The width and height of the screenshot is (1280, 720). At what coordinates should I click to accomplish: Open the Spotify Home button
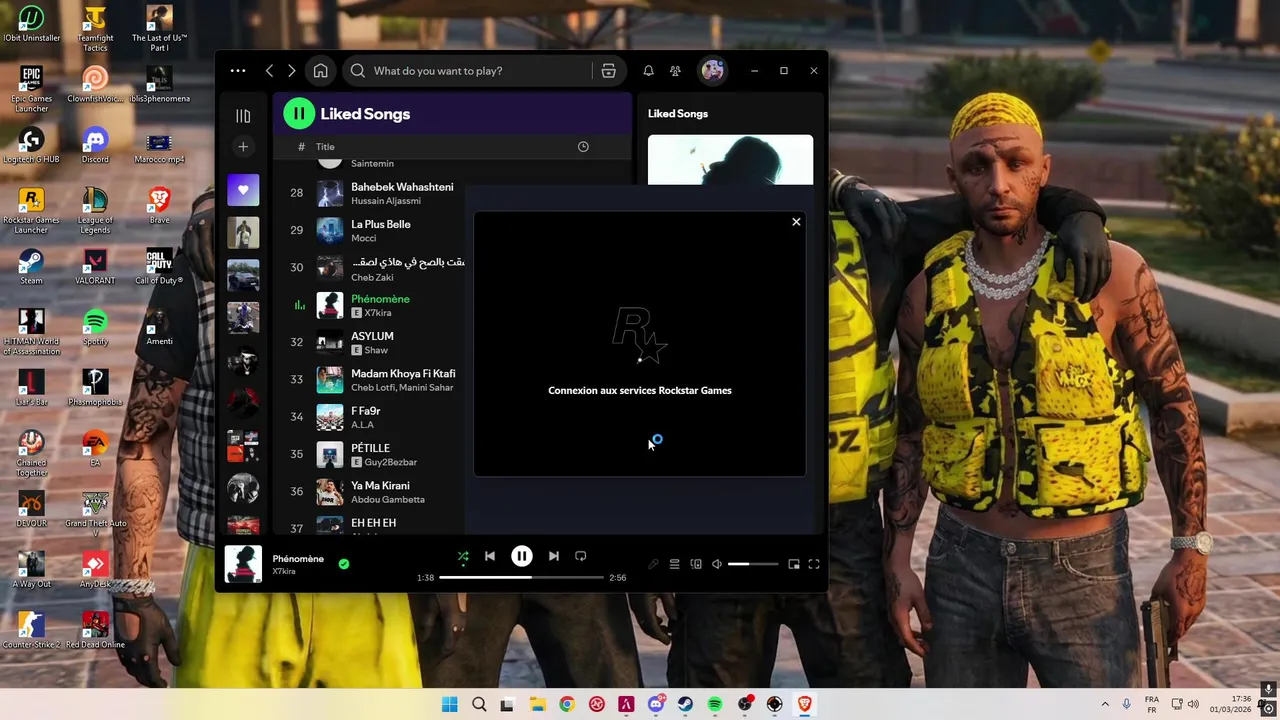click(320, 71)
